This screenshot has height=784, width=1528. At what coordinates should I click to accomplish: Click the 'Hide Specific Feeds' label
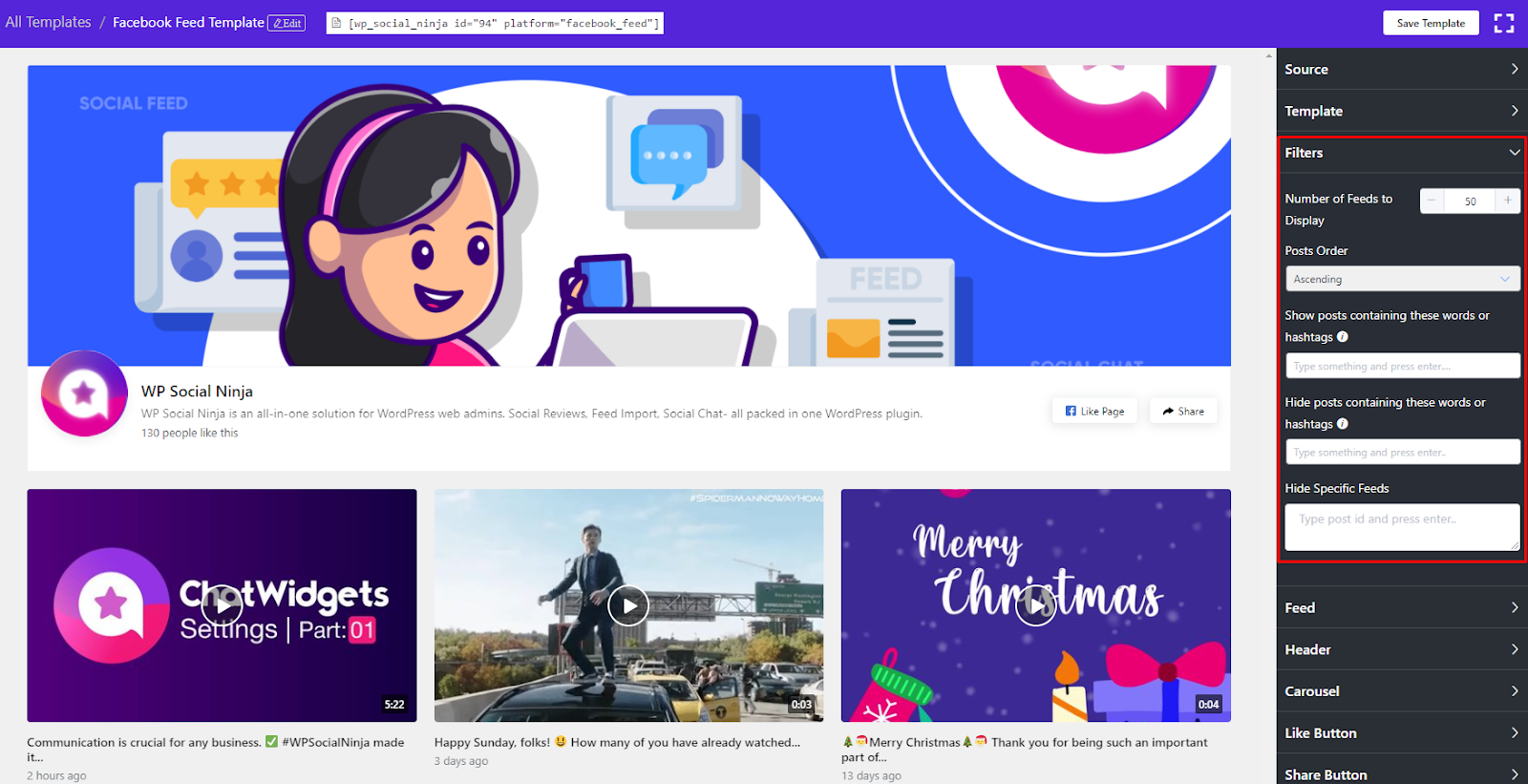[1337, 488]
